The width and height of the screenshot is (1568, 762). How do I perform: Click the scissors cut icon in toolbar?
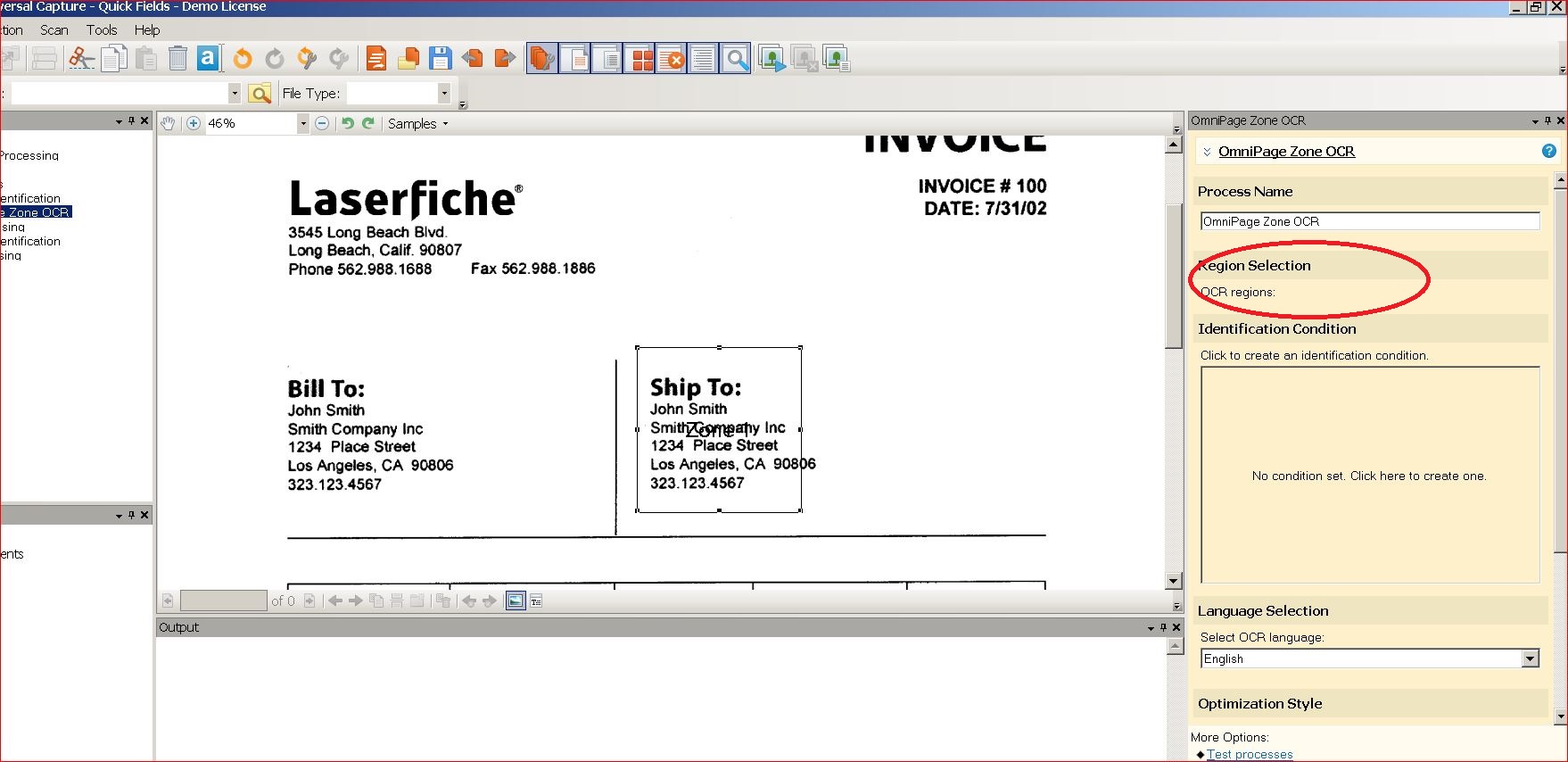82,59
